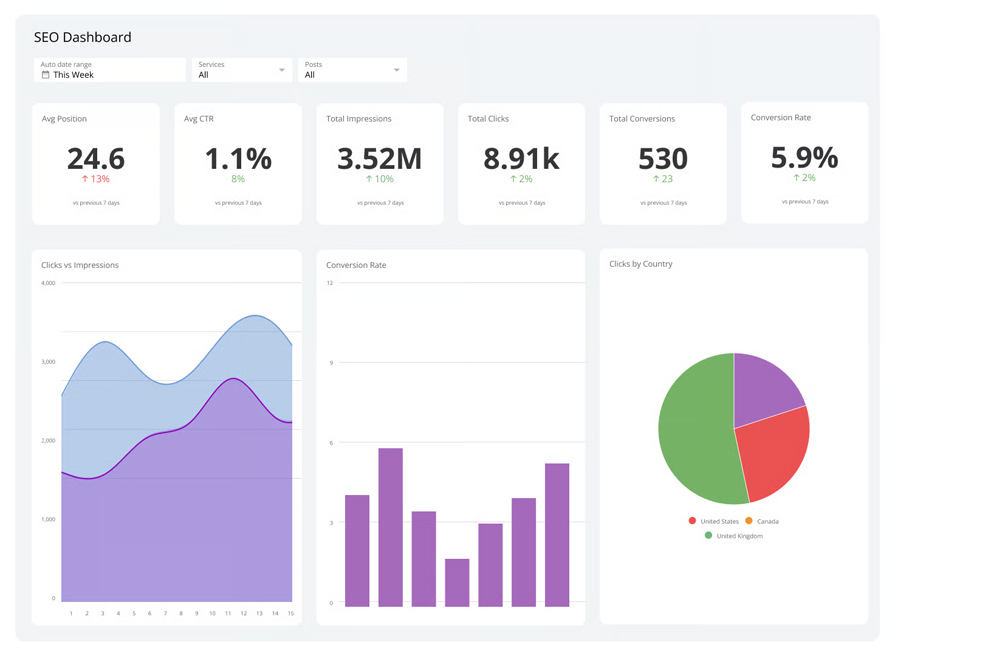Screen dimensions: 1000x650
Task: Click the 4,000 y-axis label
Action: tap(48, 283)
